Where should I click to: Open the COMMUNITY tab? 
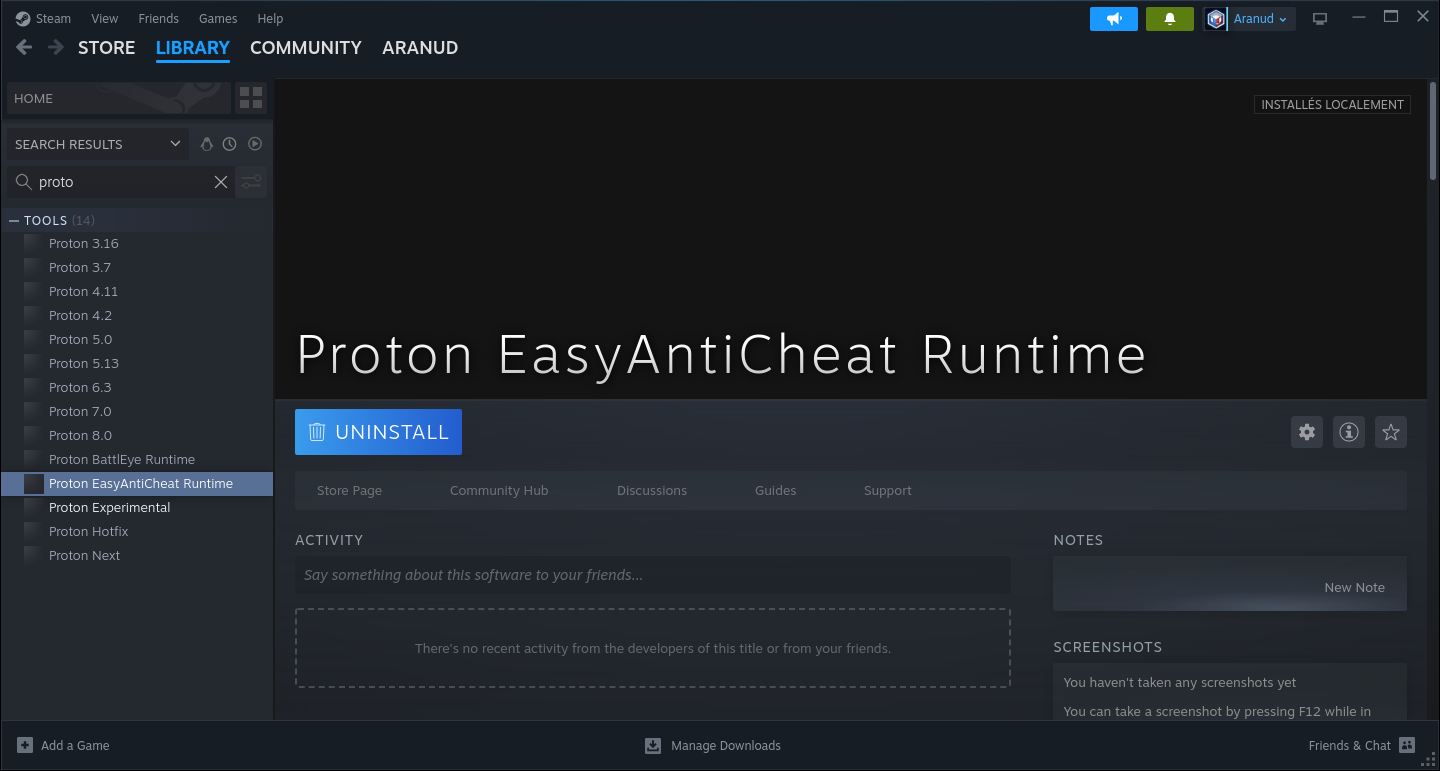(x=306, y=47)
